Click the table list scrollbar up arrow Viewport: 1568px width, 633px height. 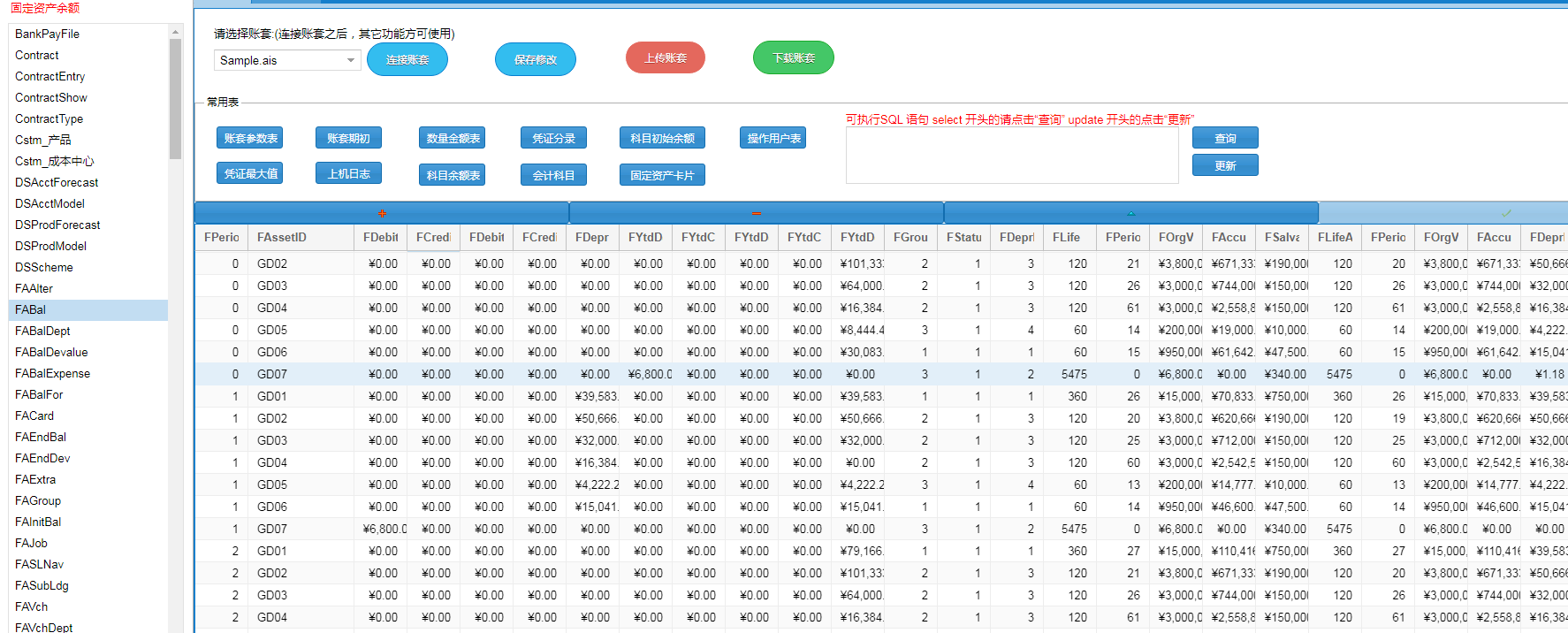[x=175, y=32]
